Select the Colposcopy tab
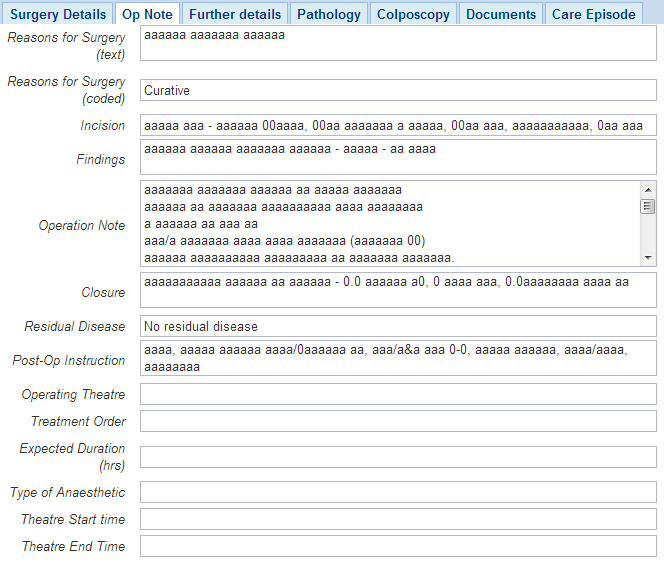Screen dimensions: 664x563 (x=413, y=14)
